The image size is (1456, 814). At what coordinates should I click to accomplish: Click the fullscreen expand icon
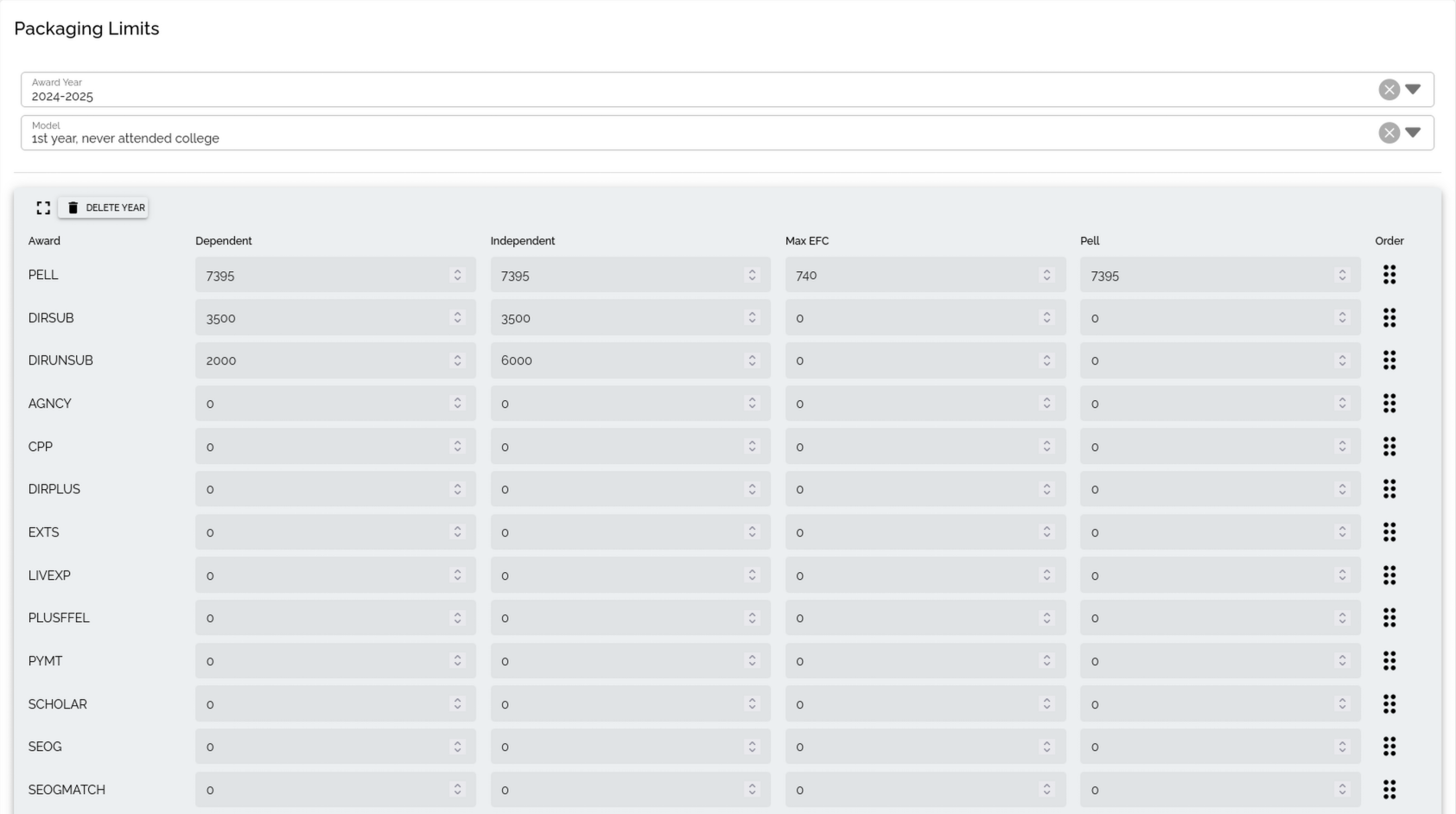tap(43, 208)
